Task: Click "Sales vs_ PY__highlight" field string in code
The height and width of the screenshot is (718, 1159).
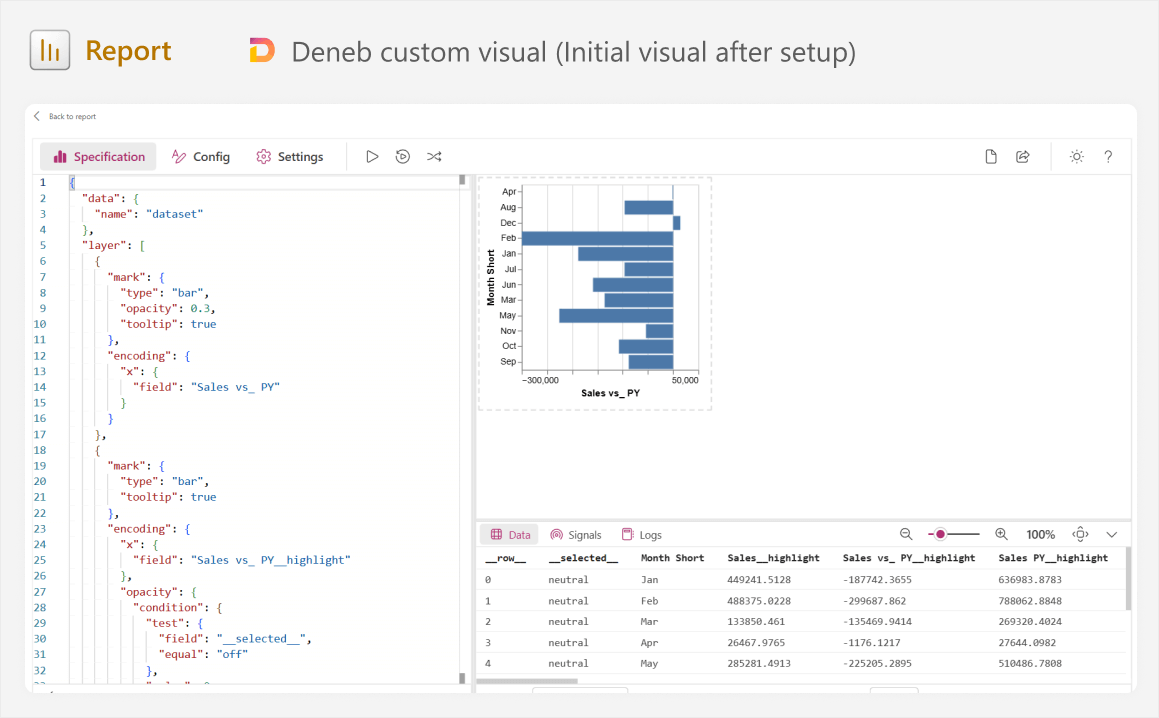Action: [x=271, y=560]
